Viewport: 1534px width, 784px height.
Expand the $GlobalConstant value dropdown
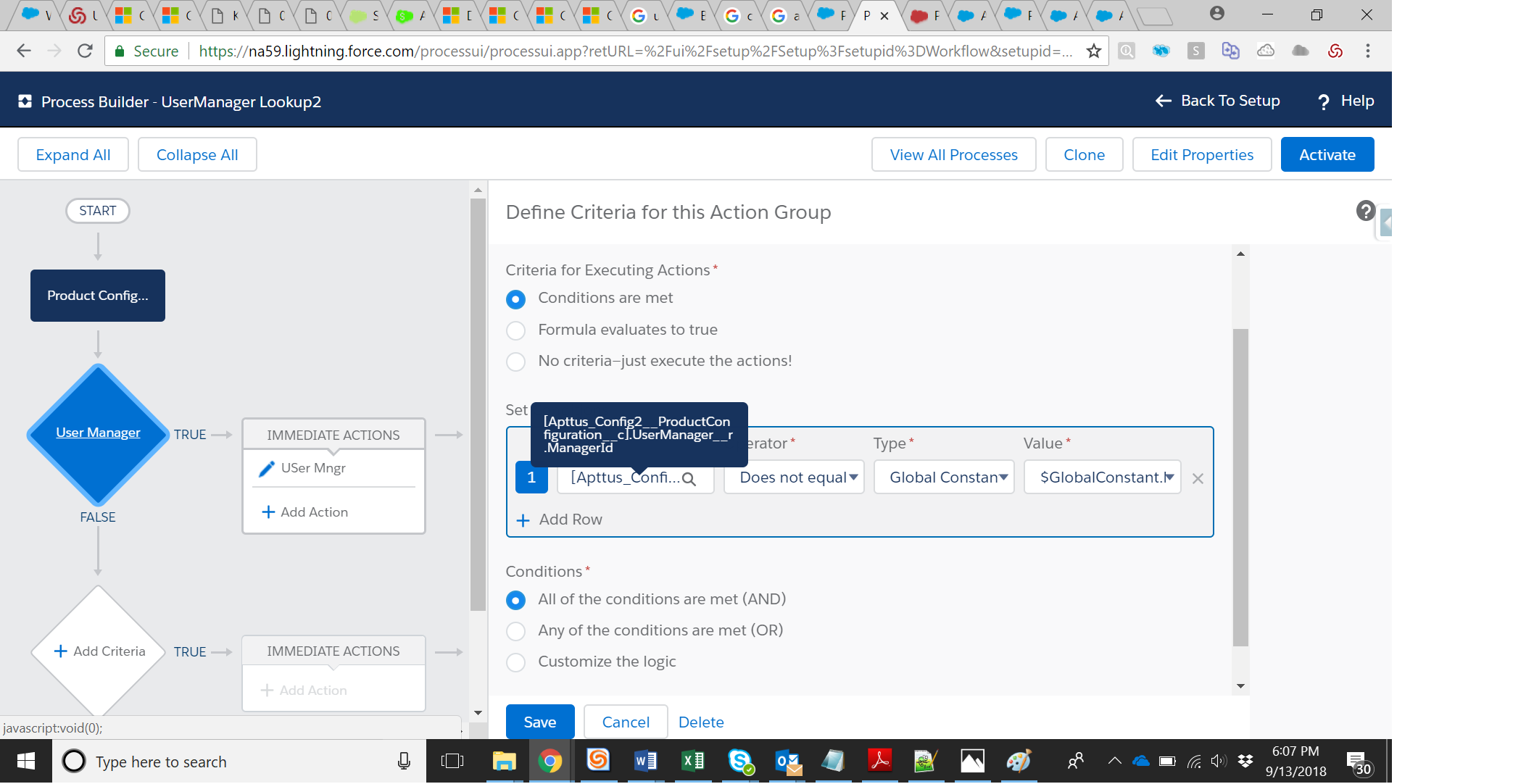tap(1102, 478)
